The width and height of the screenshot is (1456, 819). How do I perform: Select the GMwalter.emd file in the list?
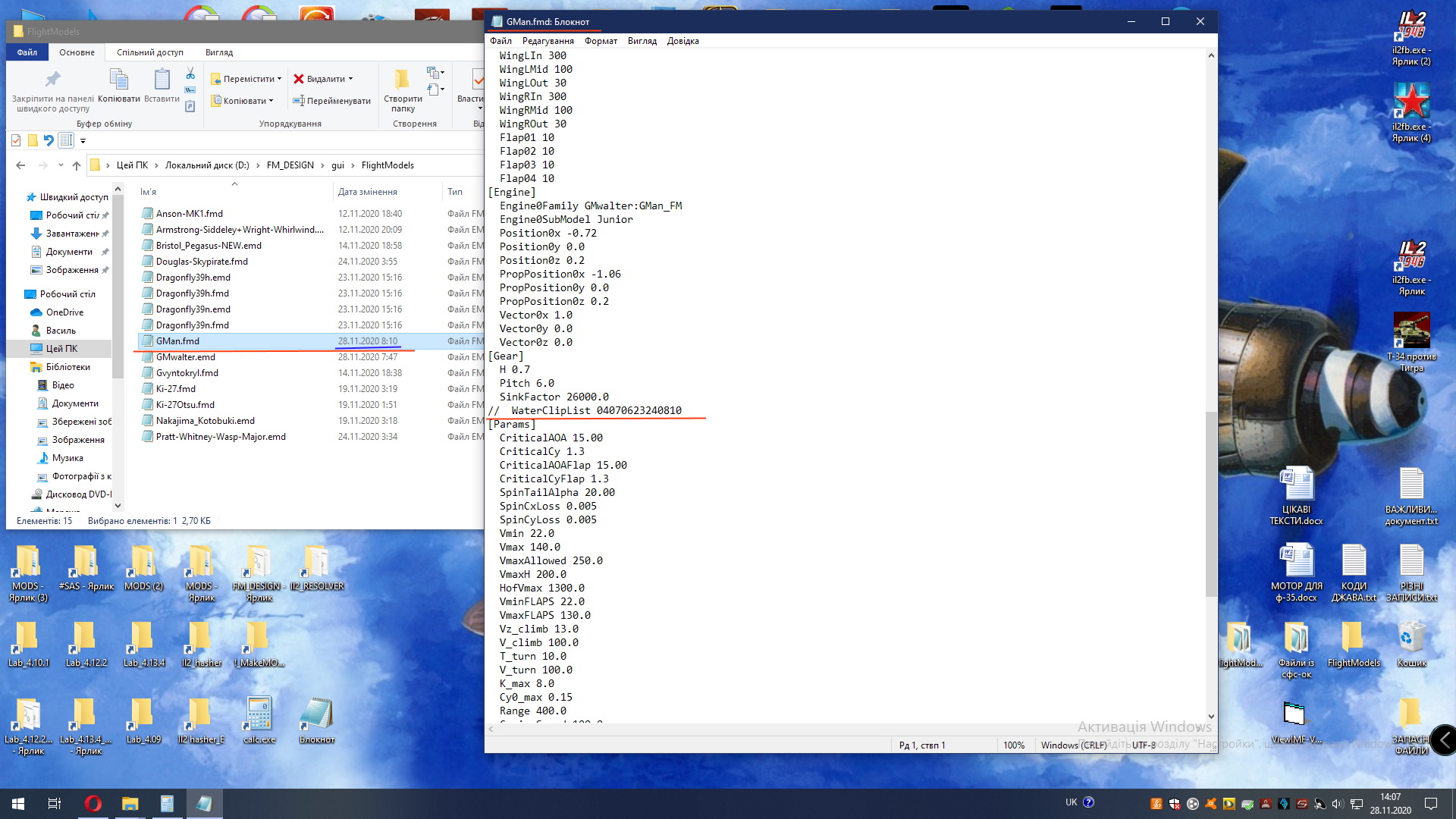186,357
